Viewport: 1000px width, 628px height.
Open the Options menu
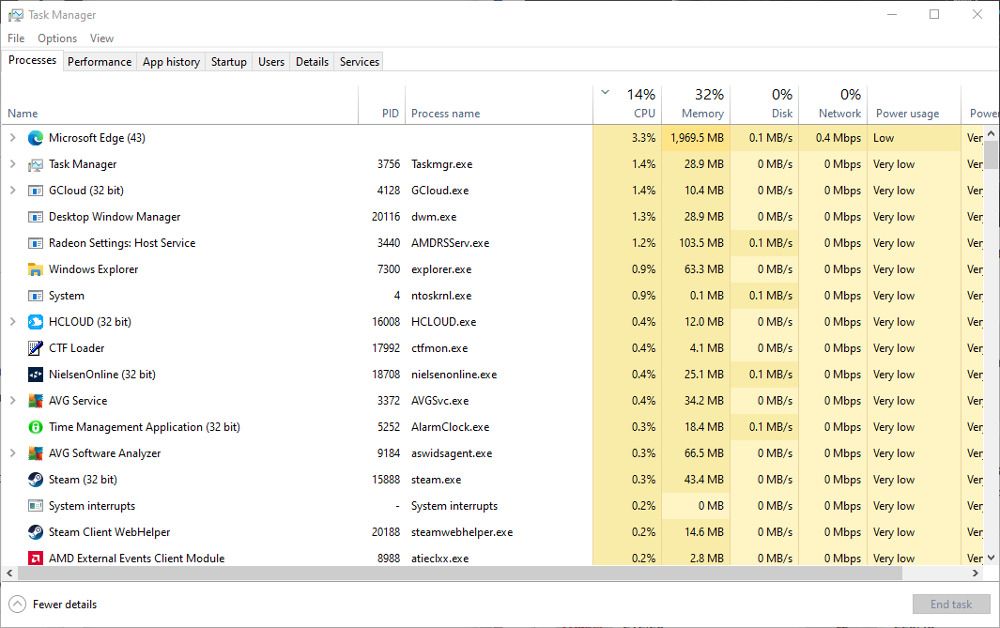57,38
